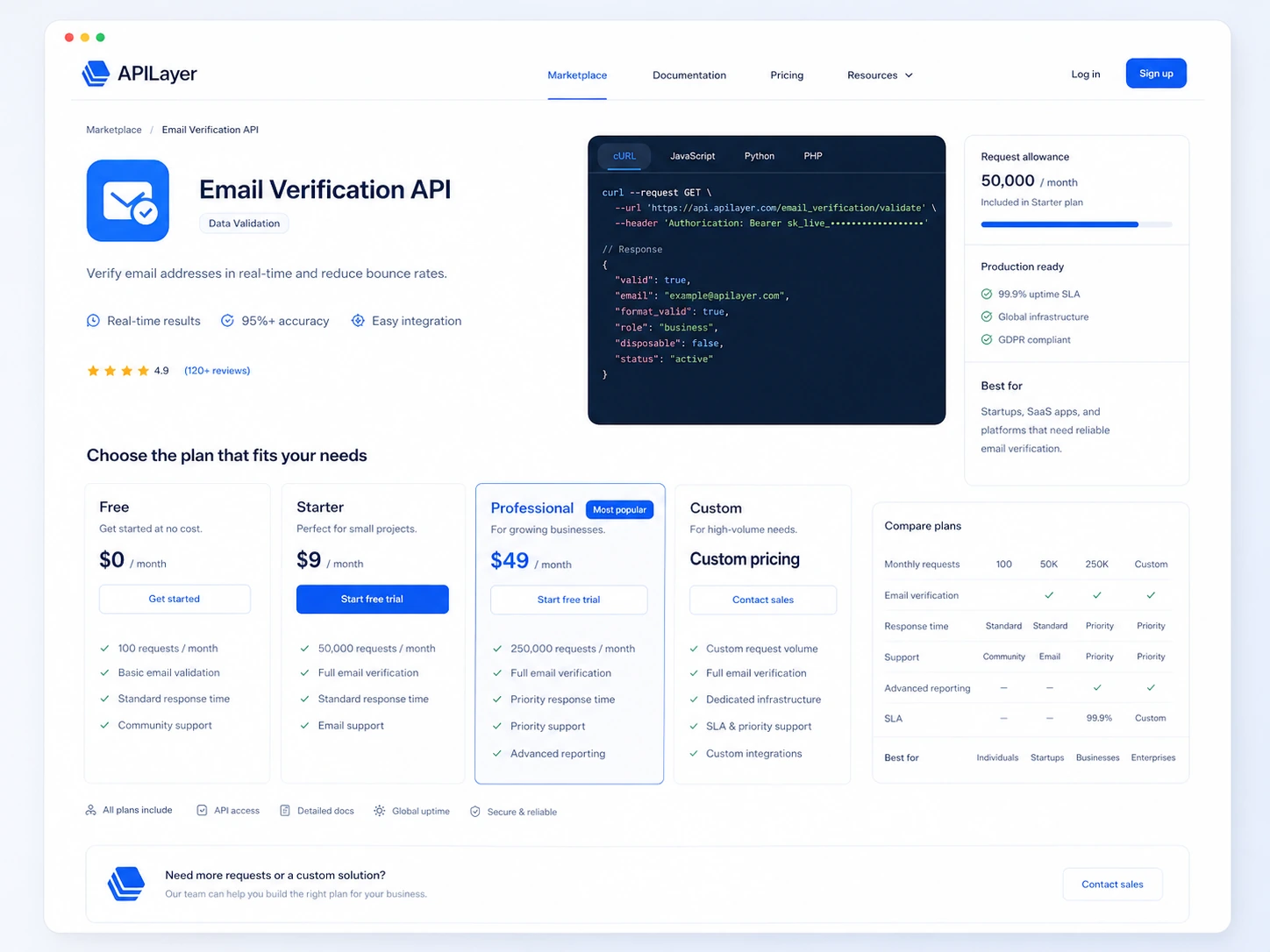Click the code sample response block

(767, 281)
